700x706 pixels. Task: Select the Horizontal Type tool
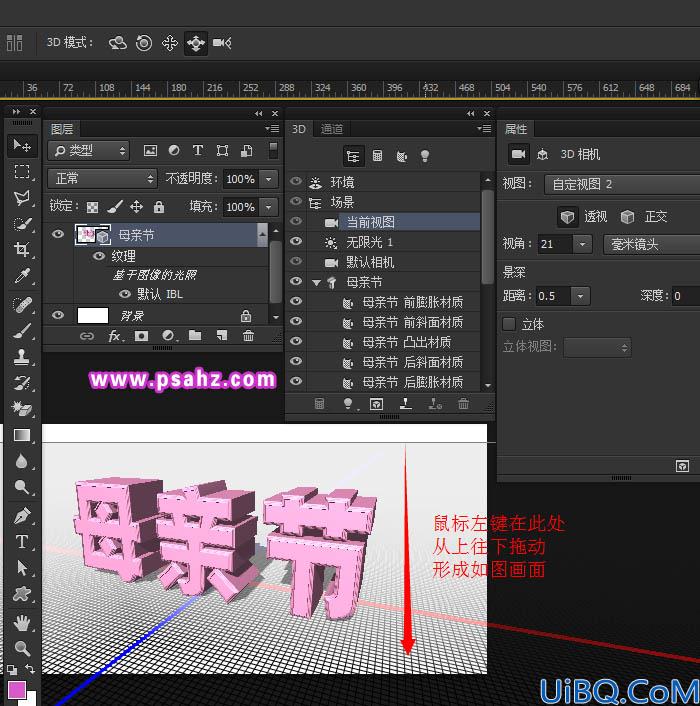coord(22,542)
